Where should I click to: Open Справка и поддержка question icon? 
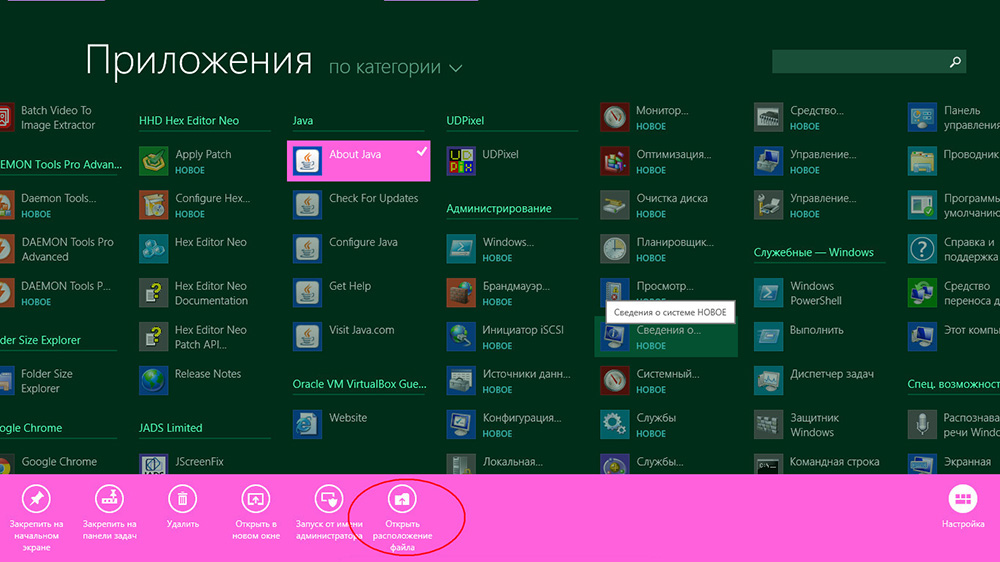(922, 249)
